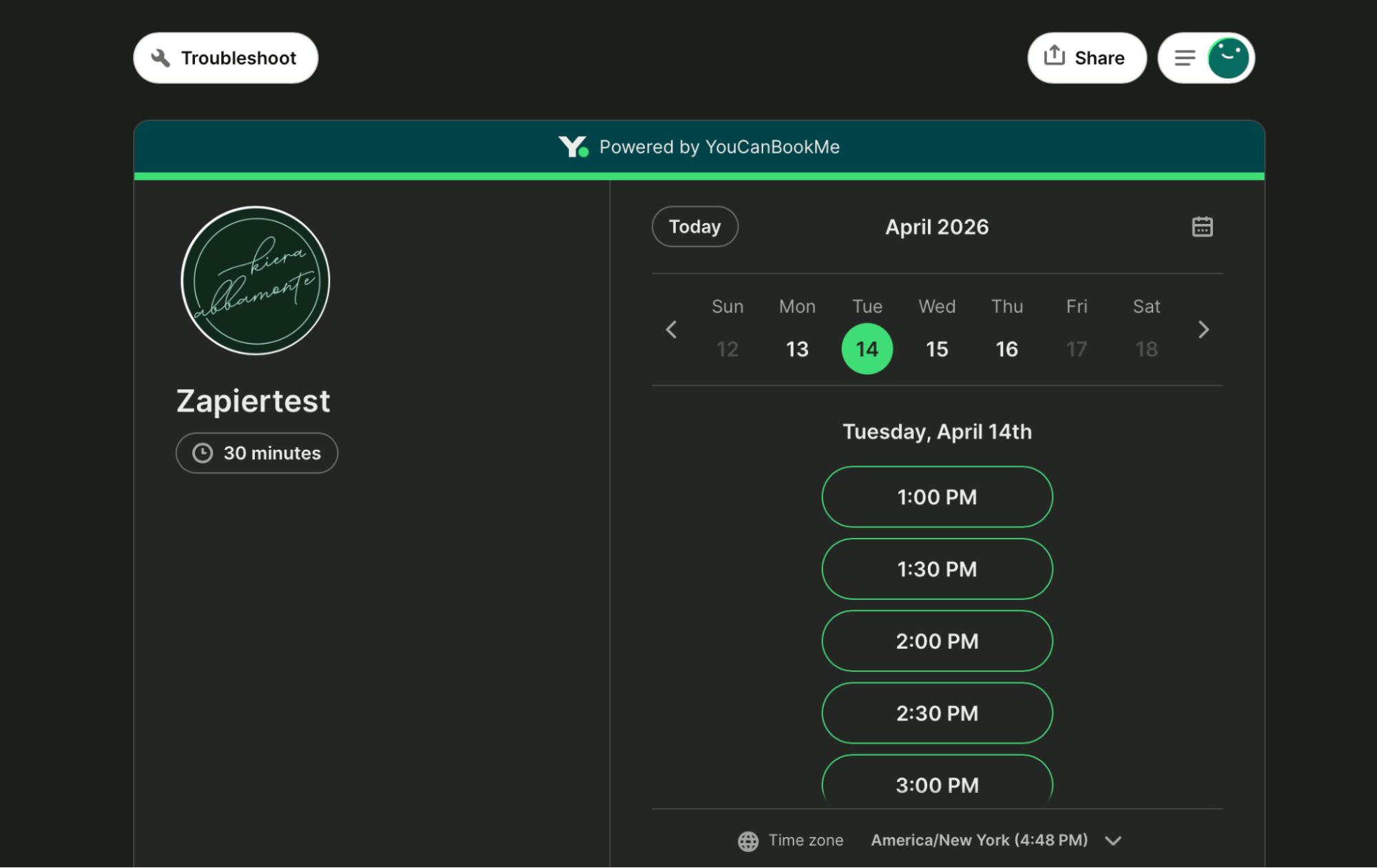Expand the America/New York time zone dropdown
1377x868 pixels.
[1112, 840]
